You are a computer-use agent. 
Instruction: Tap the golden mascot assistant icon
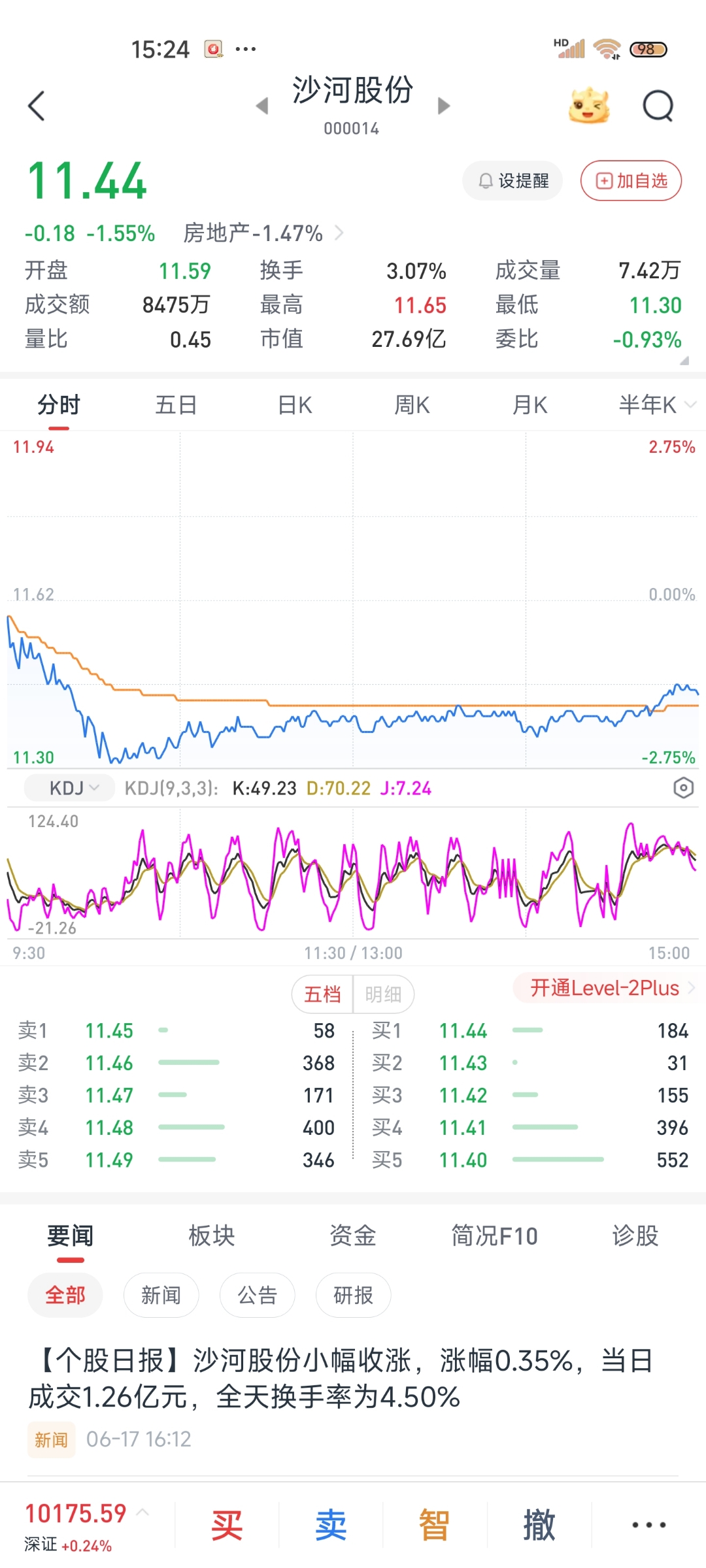point(588,106)
